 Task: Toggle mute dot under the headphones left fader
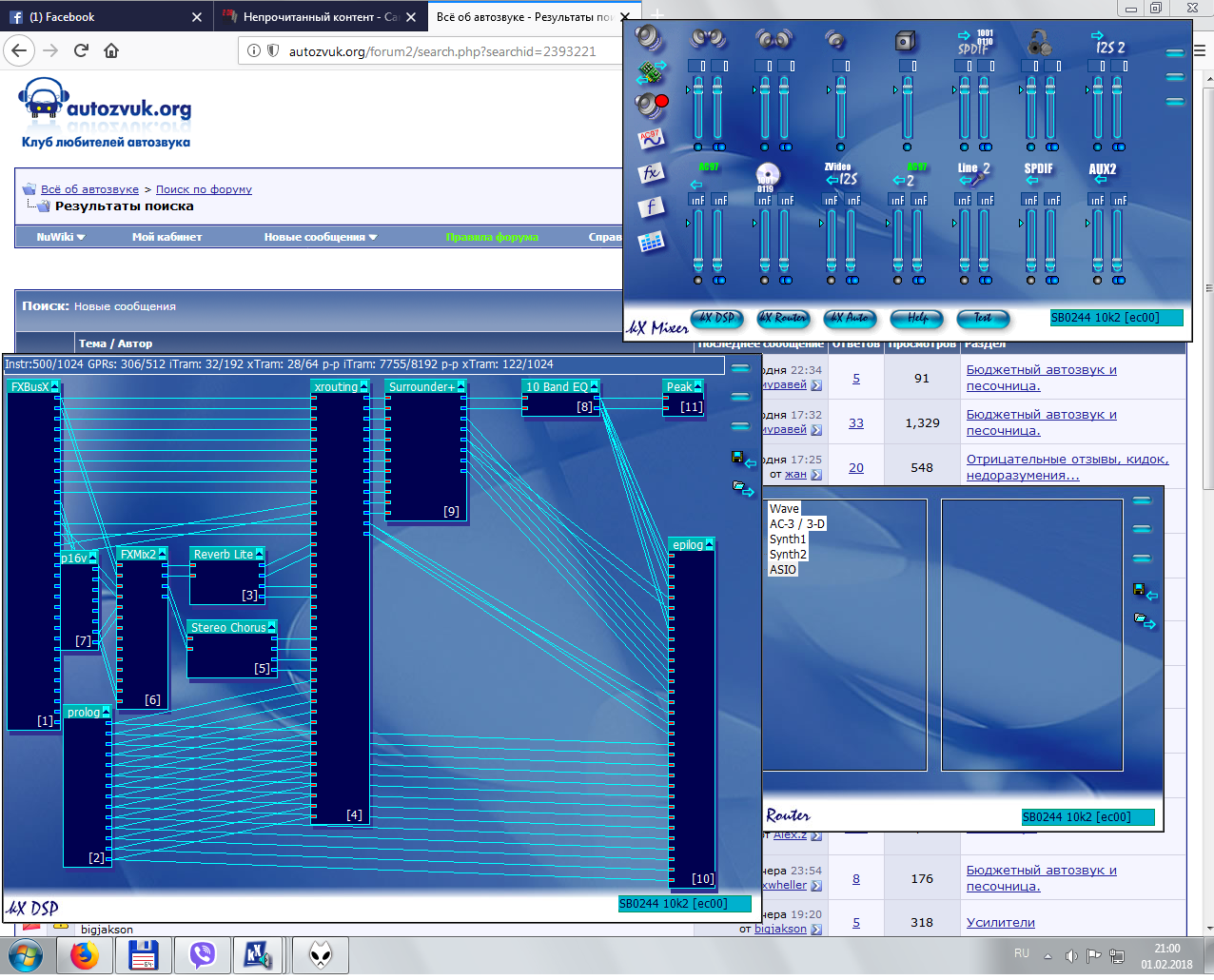1031,147
